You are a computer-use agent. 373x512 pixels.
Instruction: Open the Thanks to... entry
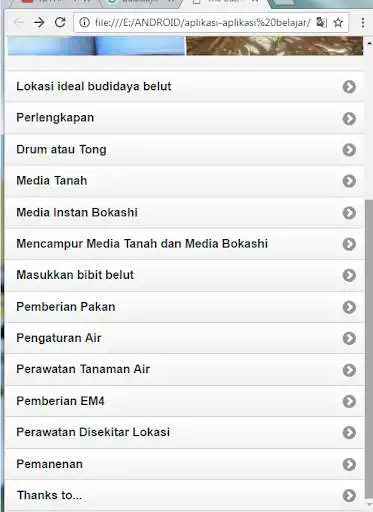[185, 495]
